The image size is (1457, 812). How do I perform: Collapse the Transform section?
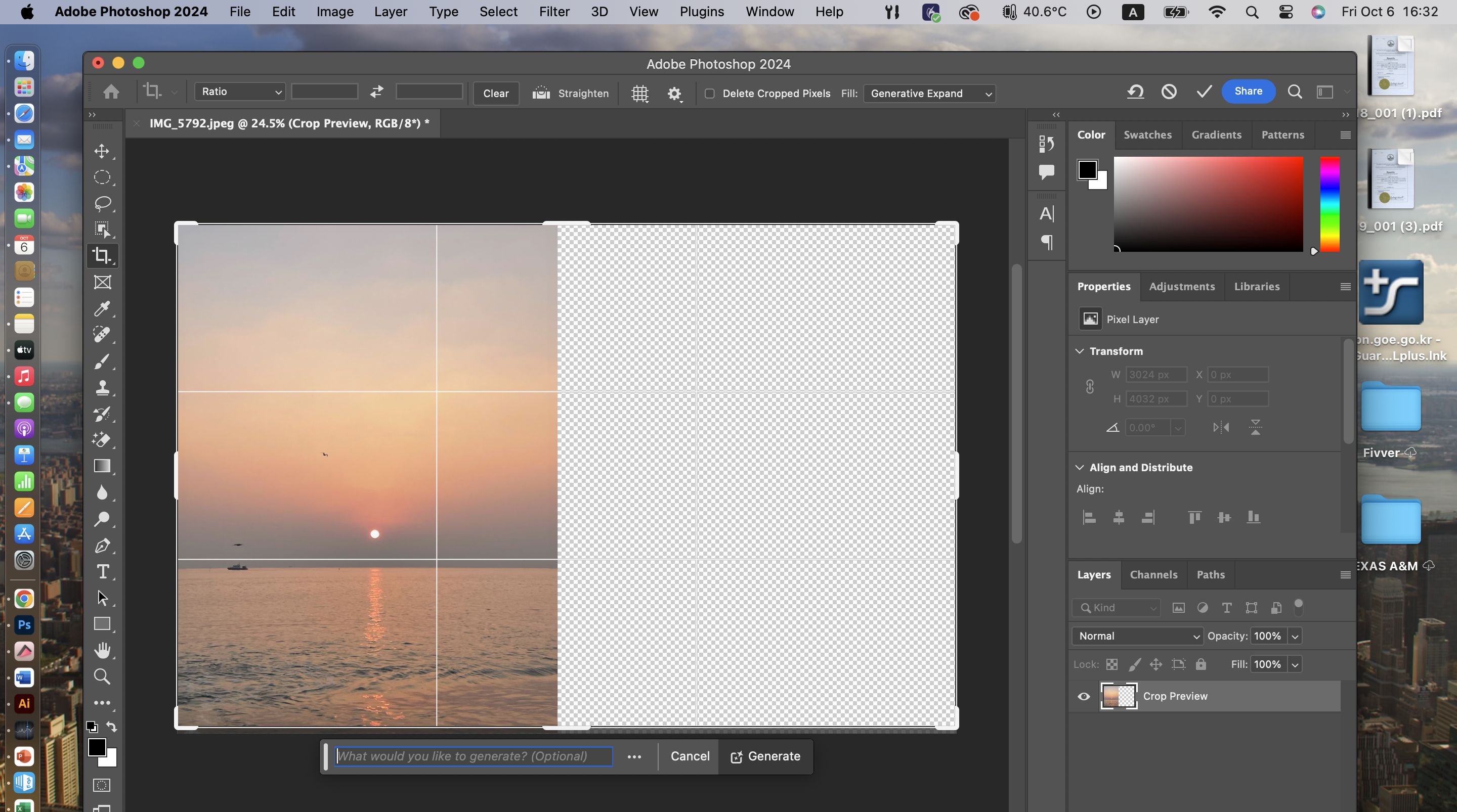[x=1079, y=351]
